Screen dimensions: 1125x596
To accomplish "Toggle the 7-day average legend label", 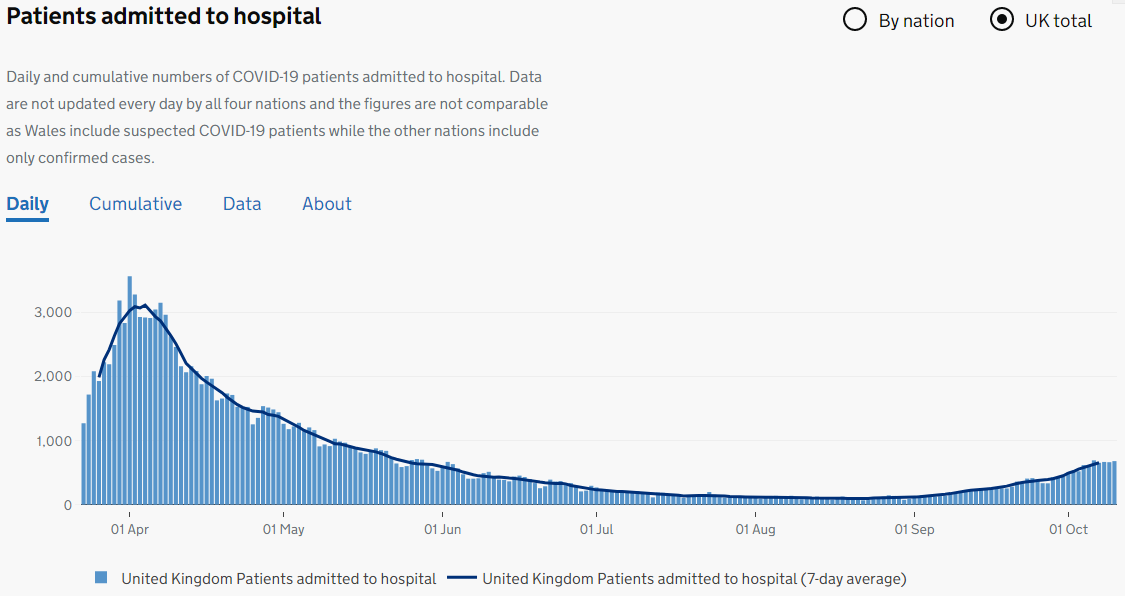I will pyautogui.click(x=694, y=578).
